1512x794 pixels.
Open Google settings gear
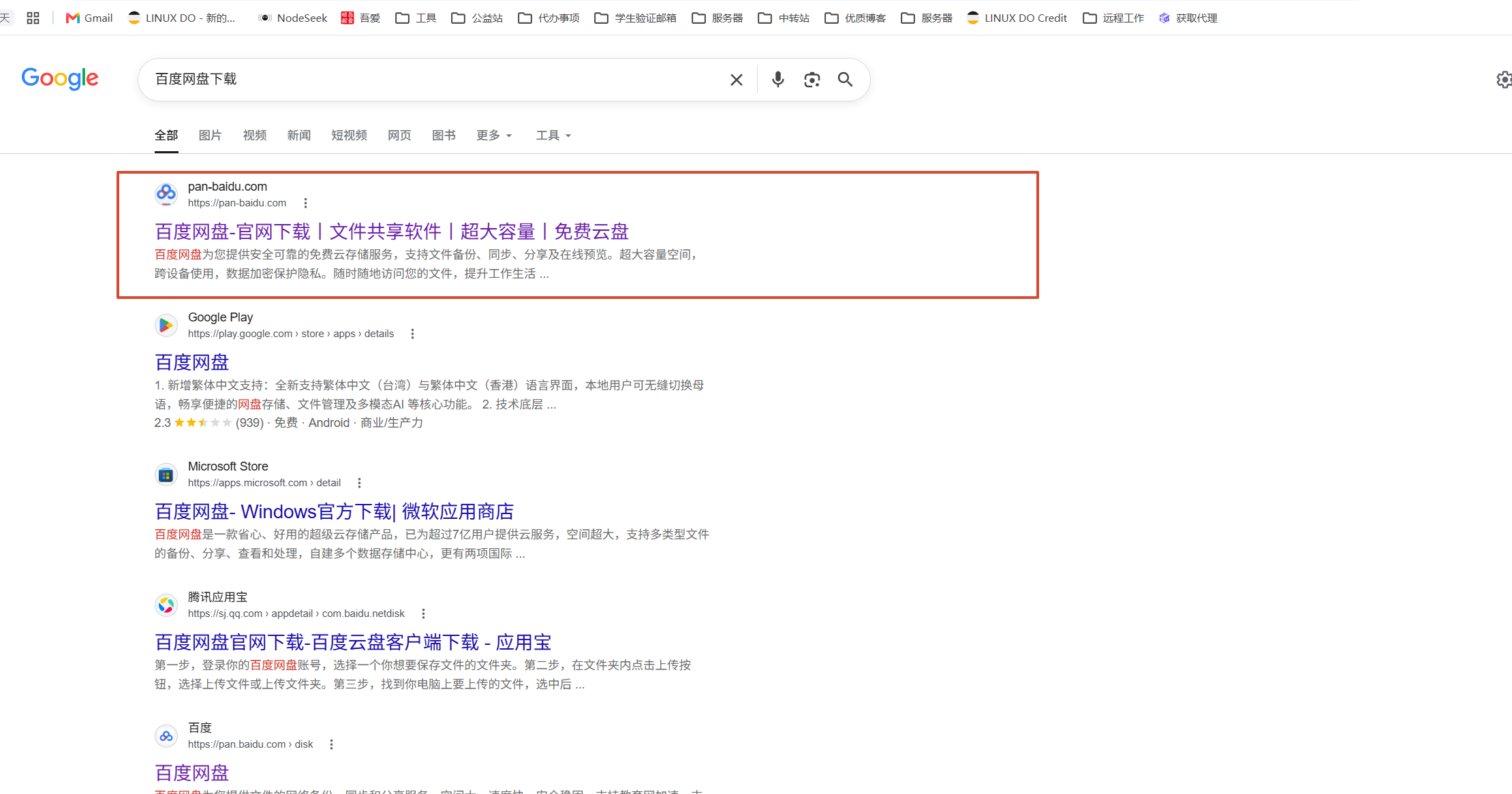1504,80
